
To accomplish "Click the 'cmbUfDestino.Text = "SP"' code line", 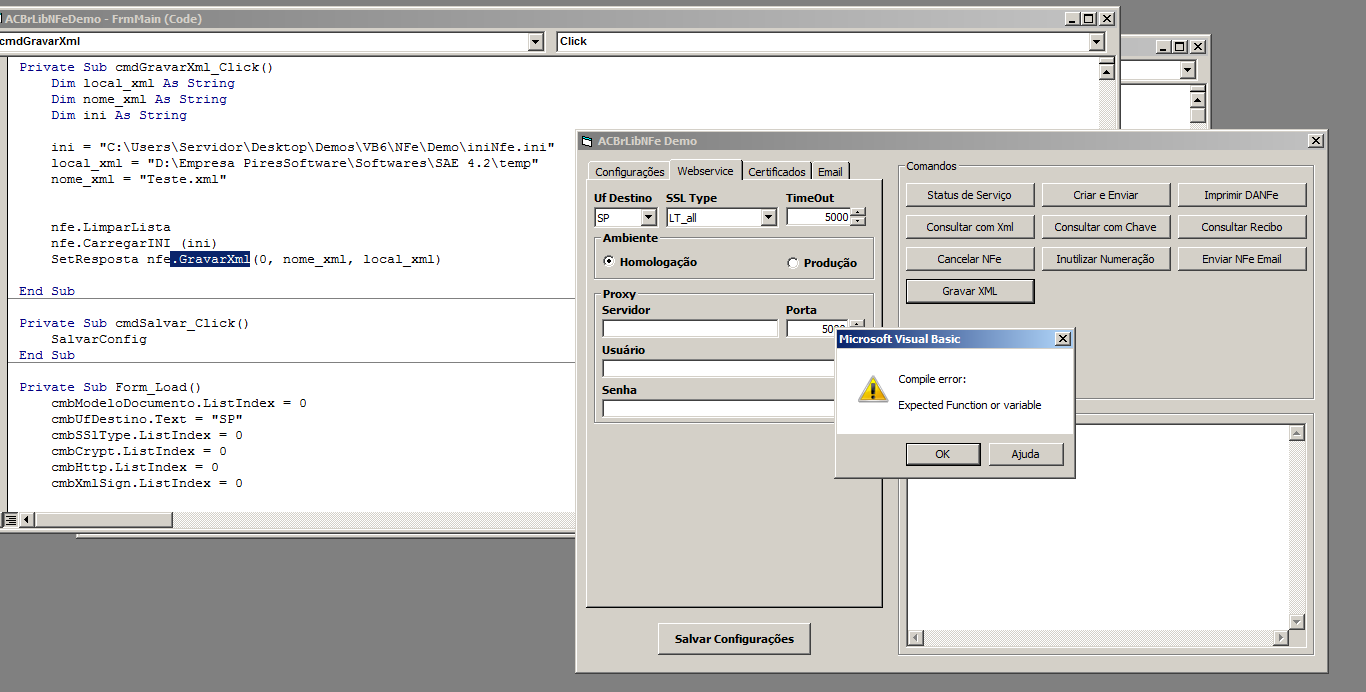I will click(147, 420).
